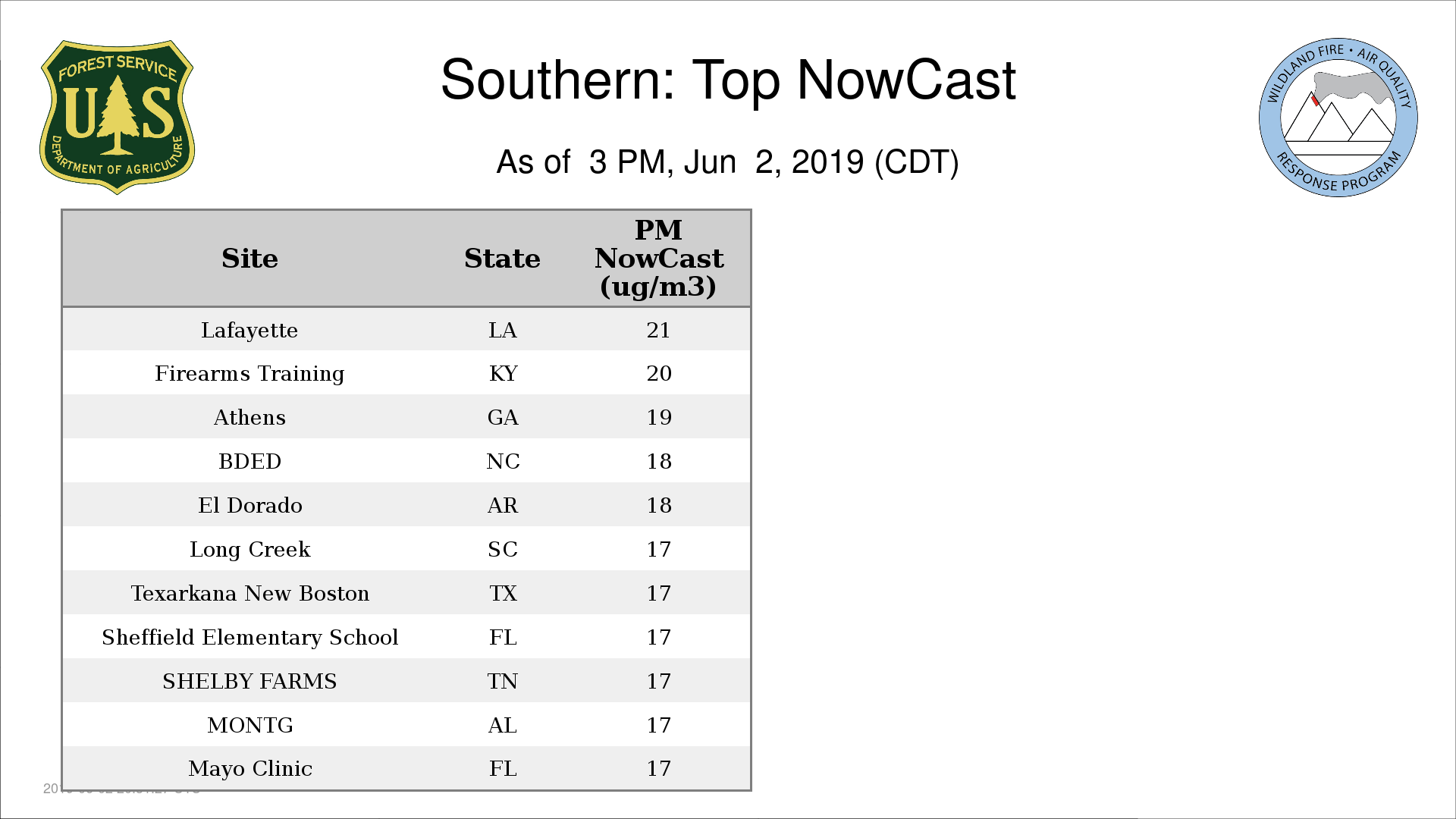Screen dimensions: 1456x819
Task: Click the timestamp footer text
Action: tap(121, 789)
